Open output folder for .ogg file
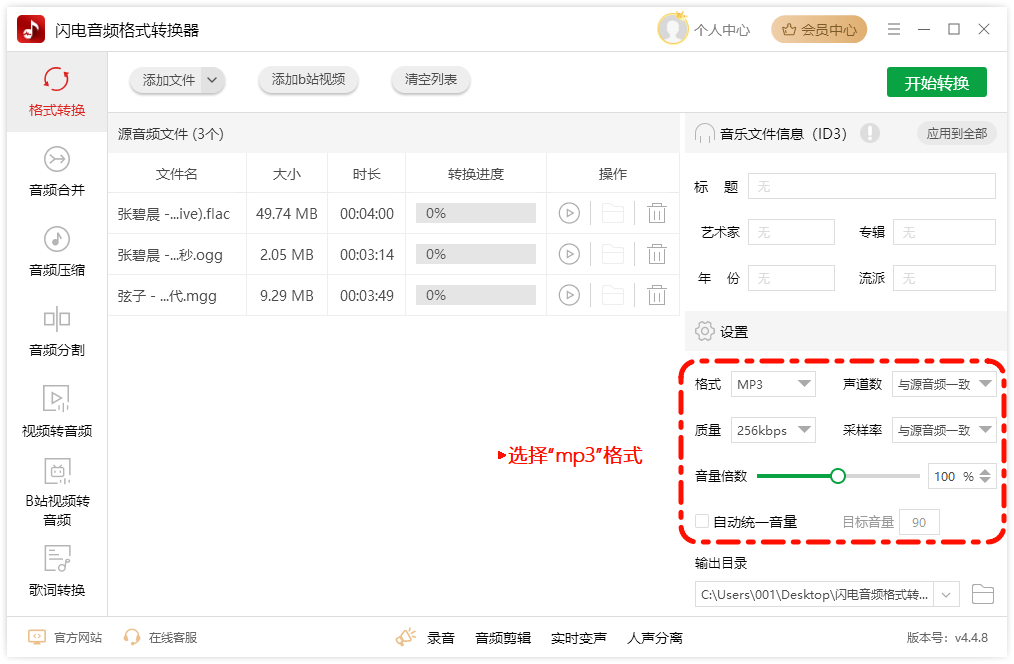This screenshot has height=664, width=1014. [613, 254]
